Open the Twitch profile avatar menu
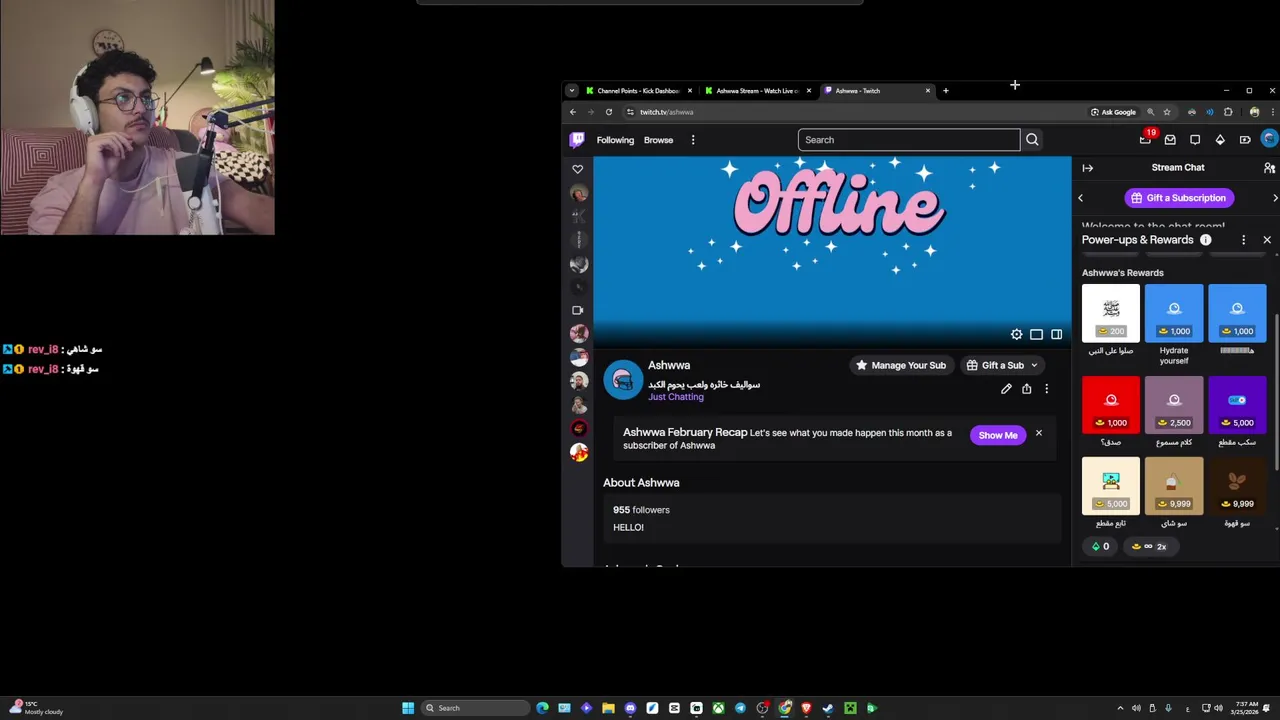This screenshot has width=1280, height=720. pyautogui.click(x=1269, y=139)
